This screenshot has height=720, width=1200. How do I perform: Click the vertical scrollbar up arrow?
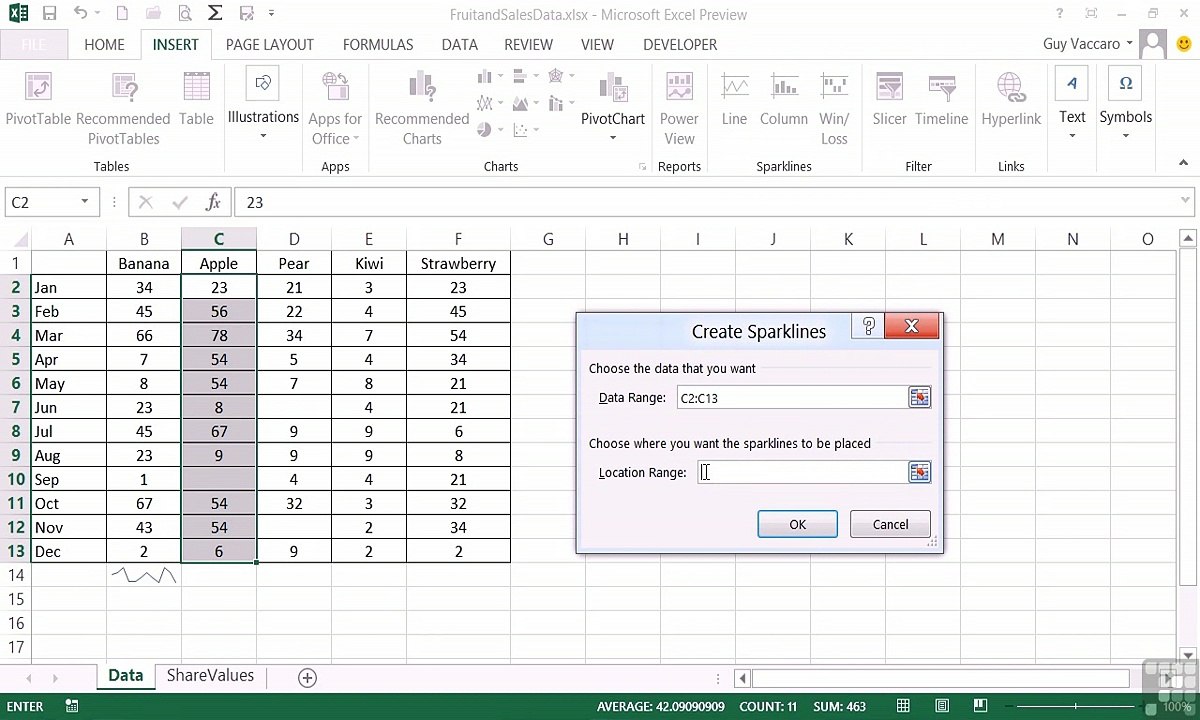(1188, 239)
